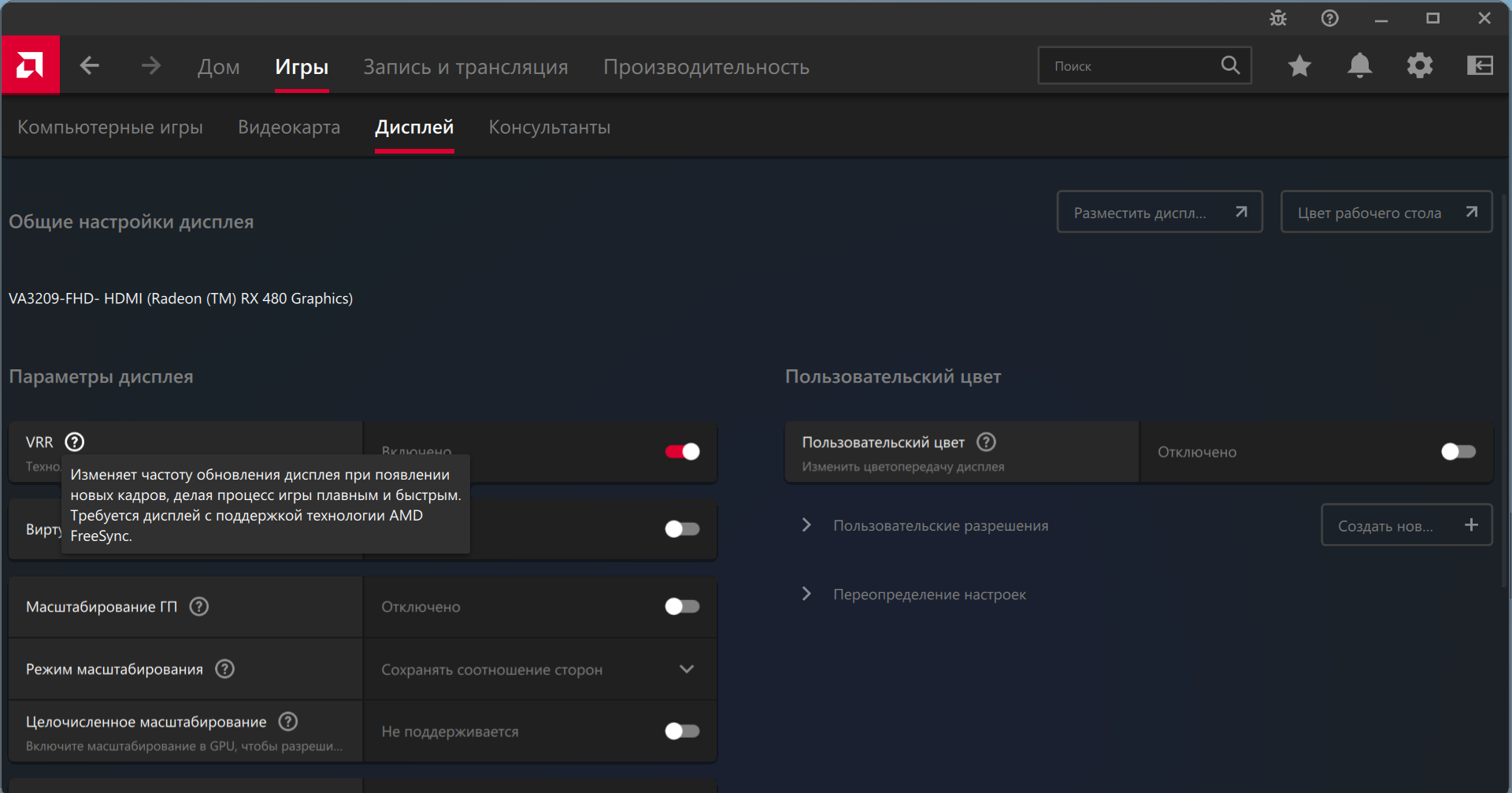Click the Включите масштабирование в GPU hint
The height and width of the screenshot is (793, 1512).
pyautogui.click(x=184, y=746)
